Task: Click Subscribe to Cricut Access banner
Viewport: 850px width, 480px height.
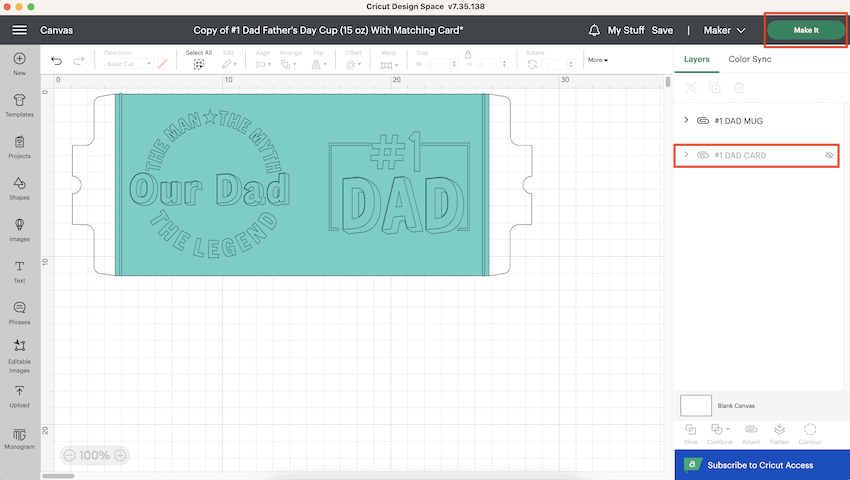Action: pyautogui.click(x=762, y=465)
